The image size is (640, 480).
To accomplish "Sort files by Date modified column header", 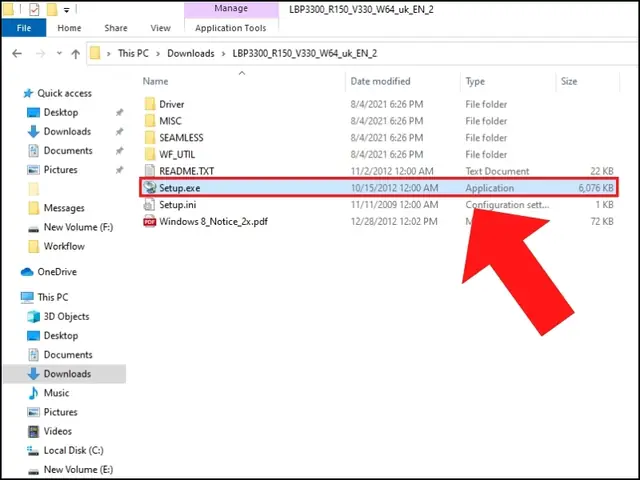I will (x=380, y=81).
